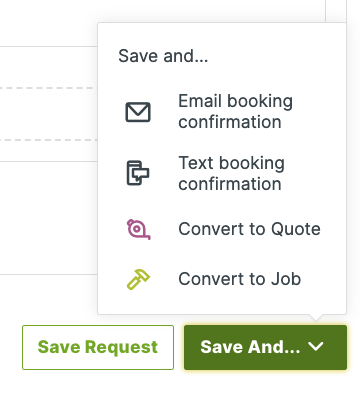Screen dimensions: 361x396
Task: Click the green Save And... button label
Action: coord(250,347)
